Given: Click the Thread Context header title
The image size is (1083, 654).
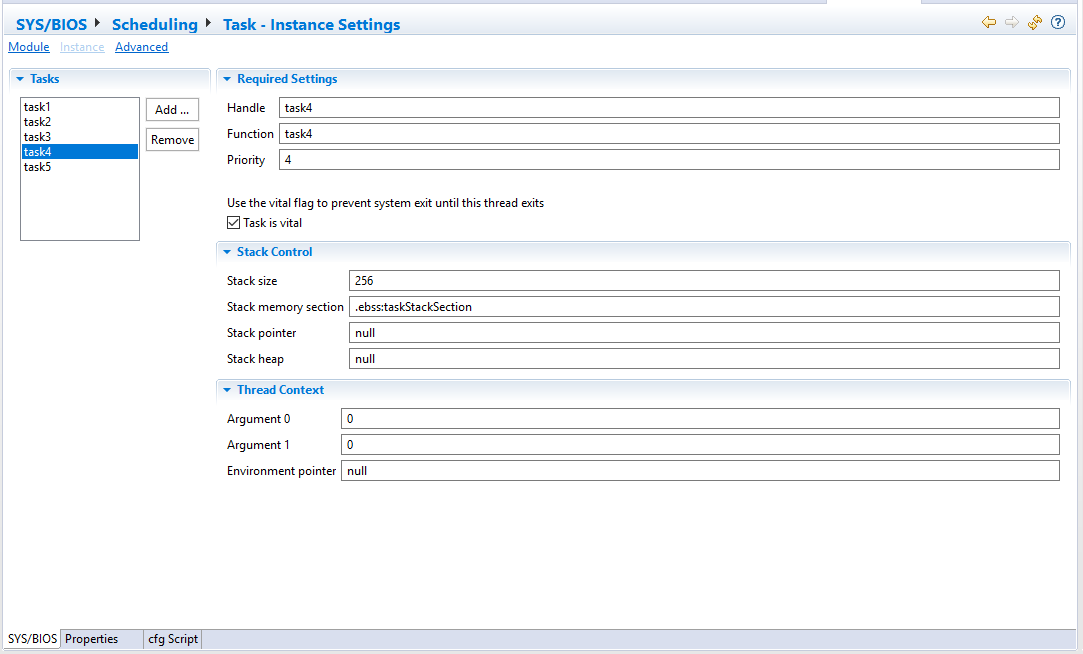Looking at the screenshot, I should (280, 390).
